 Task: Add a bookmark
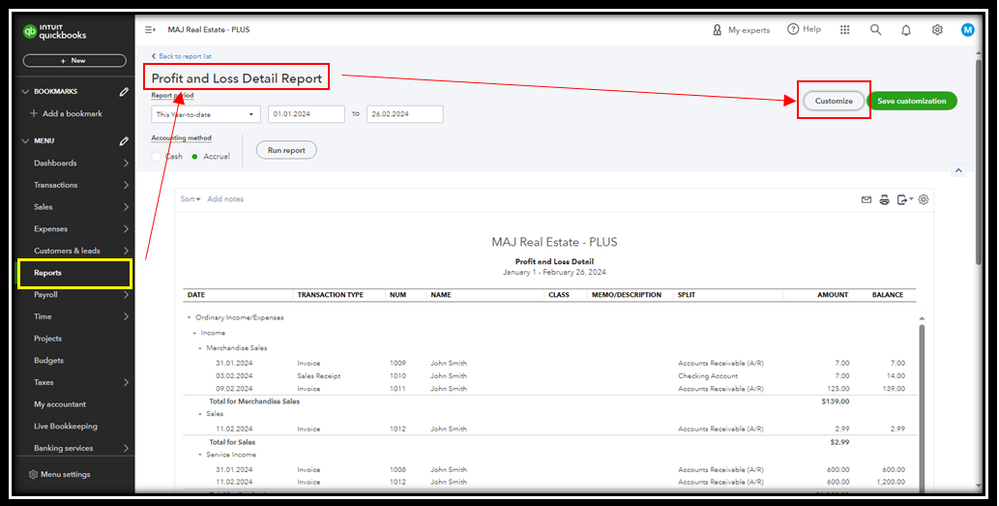click(x=66, y=113)
